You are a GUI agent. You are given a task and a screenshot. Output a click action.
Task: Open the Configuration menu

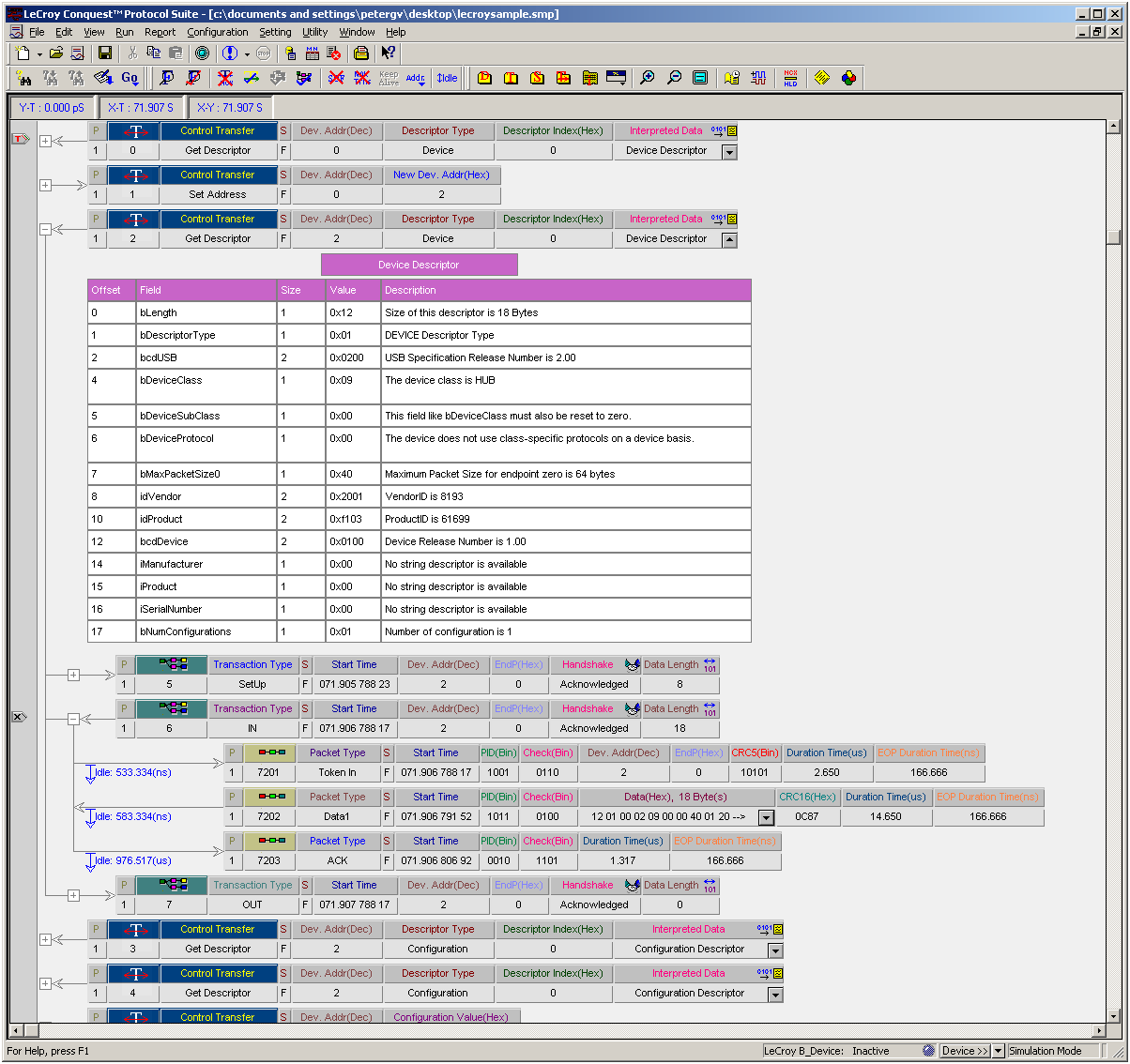[x=218, y=32]
